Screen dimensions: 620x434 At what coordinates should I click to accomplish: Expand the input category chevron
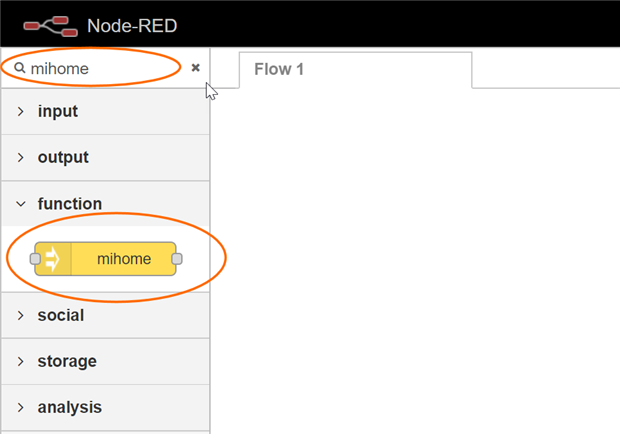pyautogui.click(x=21, y=111)
